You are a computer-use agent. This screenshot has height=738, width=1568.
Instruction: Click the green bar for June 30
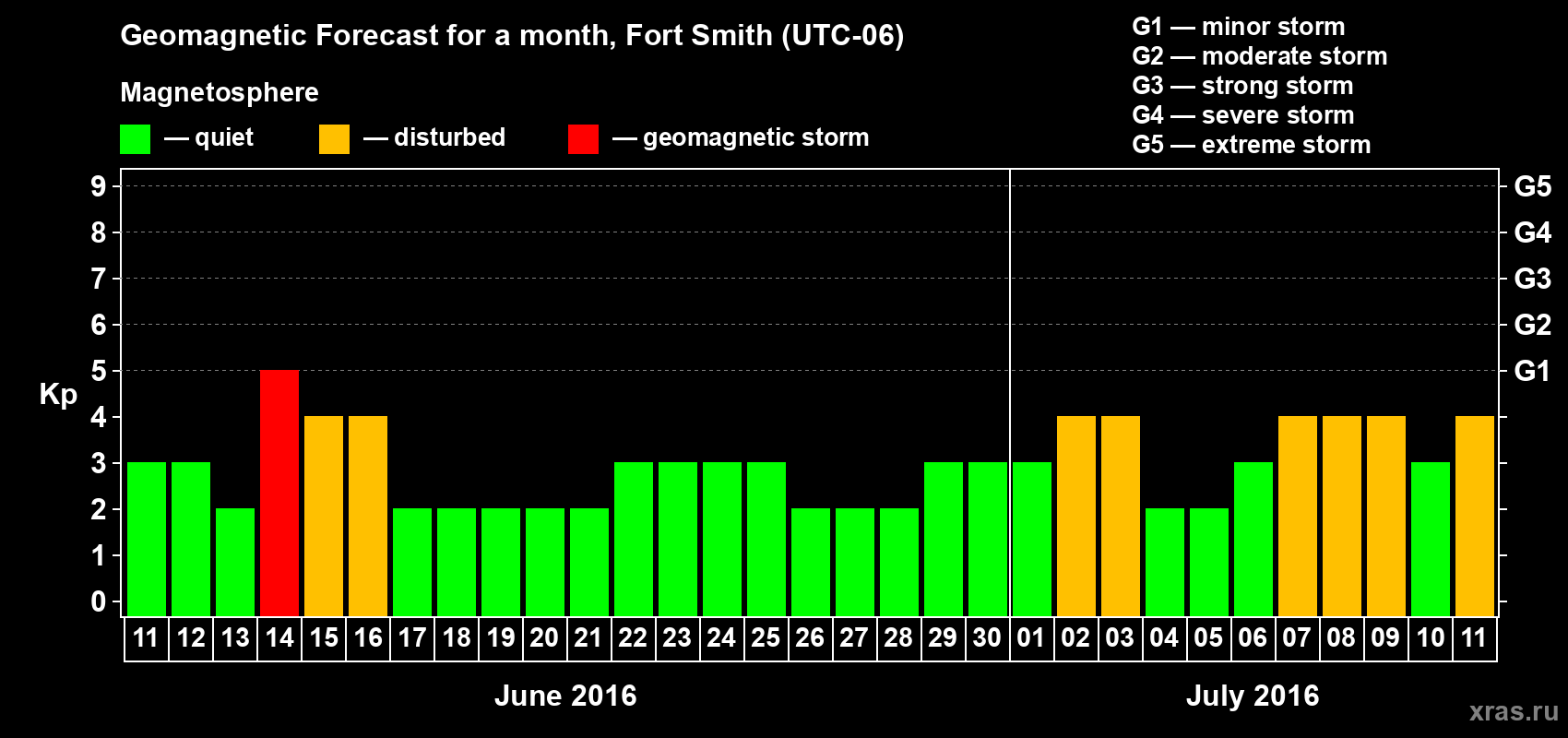point(988,539)
